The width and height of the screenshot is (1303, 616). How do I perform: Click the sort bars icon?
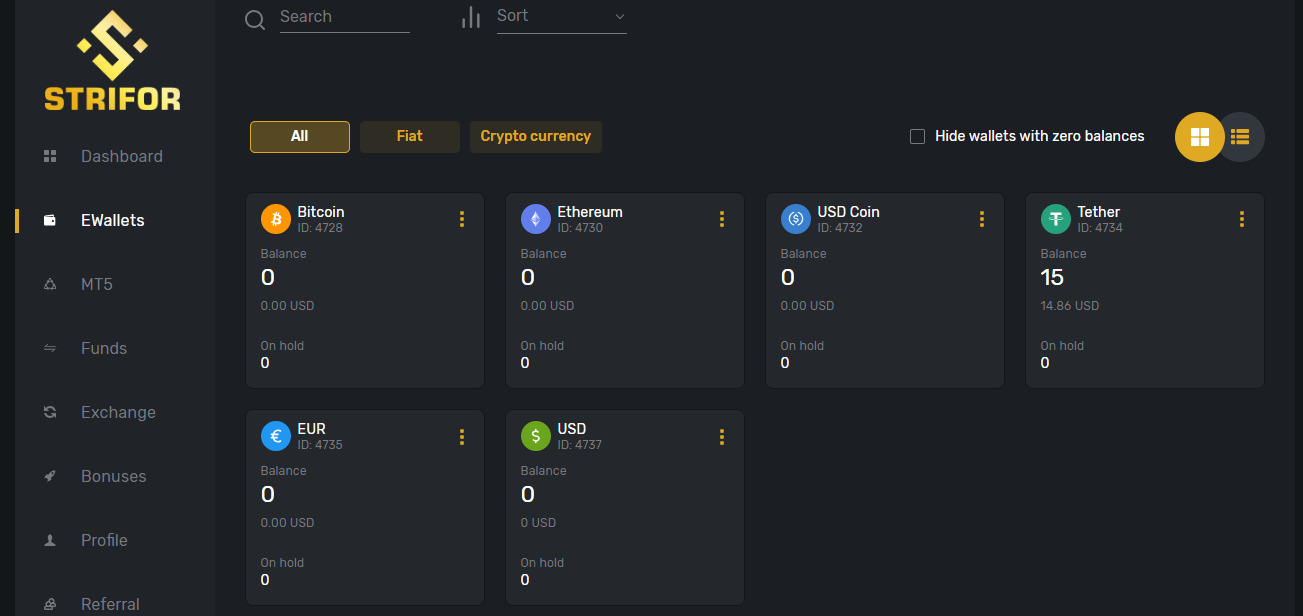tap(470, 17)
